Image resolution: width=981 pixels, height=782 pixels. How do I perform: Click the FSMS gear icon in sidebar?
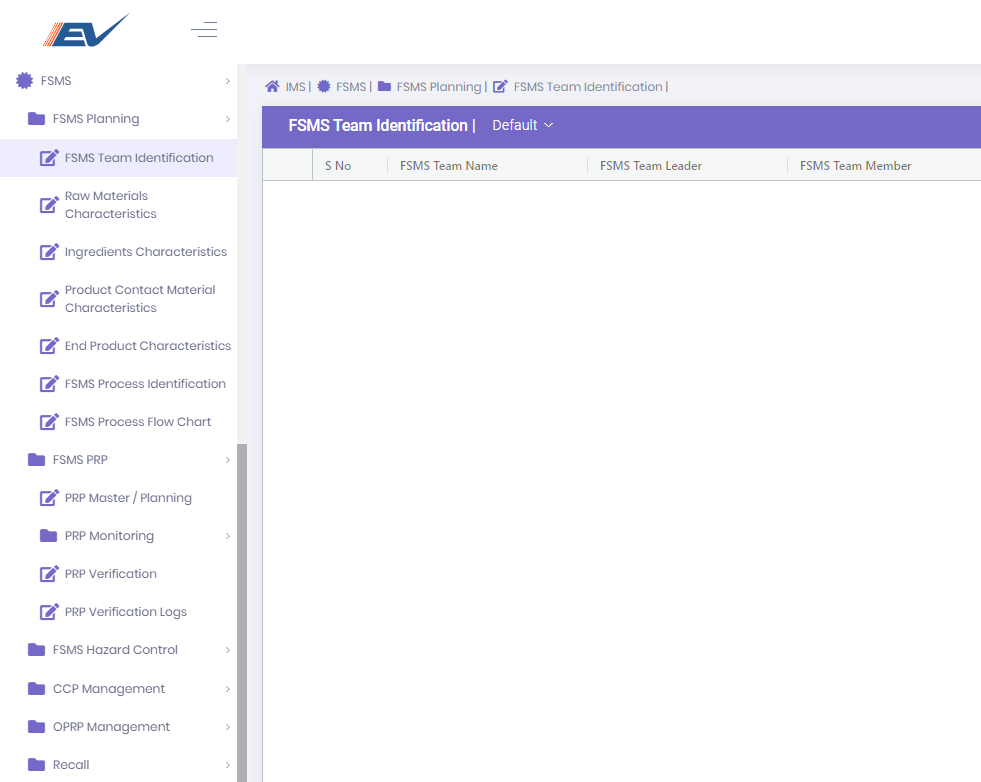pos(25,81)
